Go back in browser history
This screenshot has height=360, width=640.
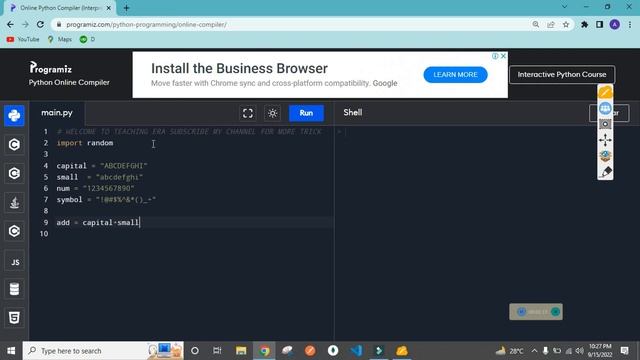(10, 24)
